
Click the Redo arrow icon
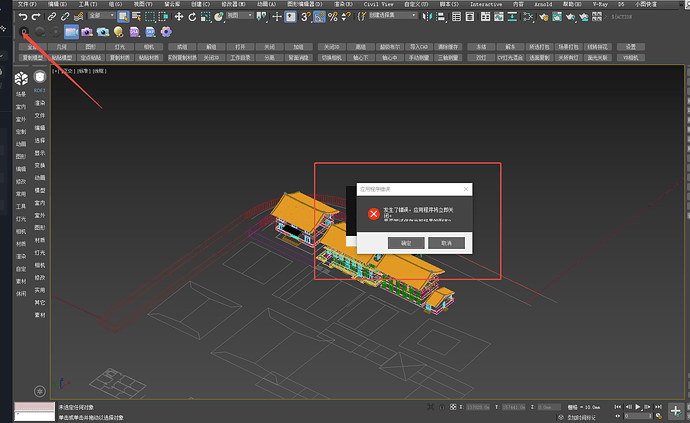(x=36, y=17)
